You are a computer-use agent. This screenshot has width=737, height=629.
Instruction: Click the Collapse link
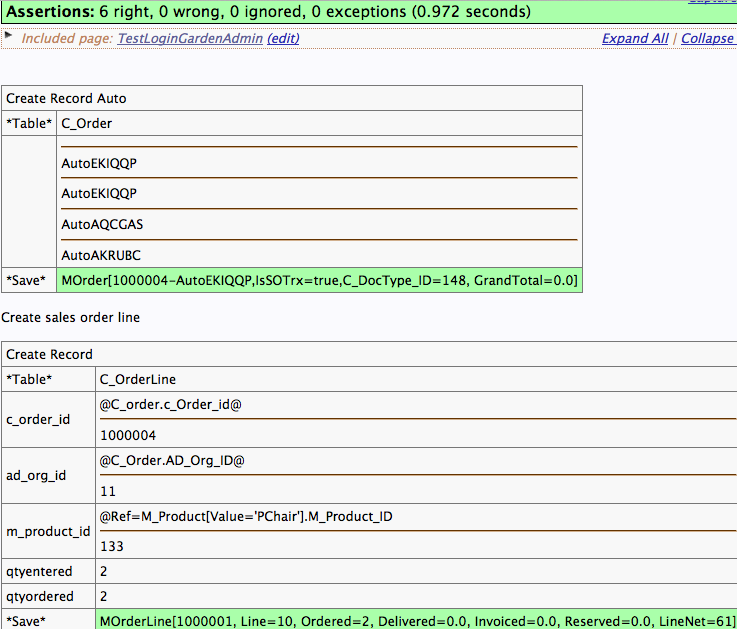708,39
